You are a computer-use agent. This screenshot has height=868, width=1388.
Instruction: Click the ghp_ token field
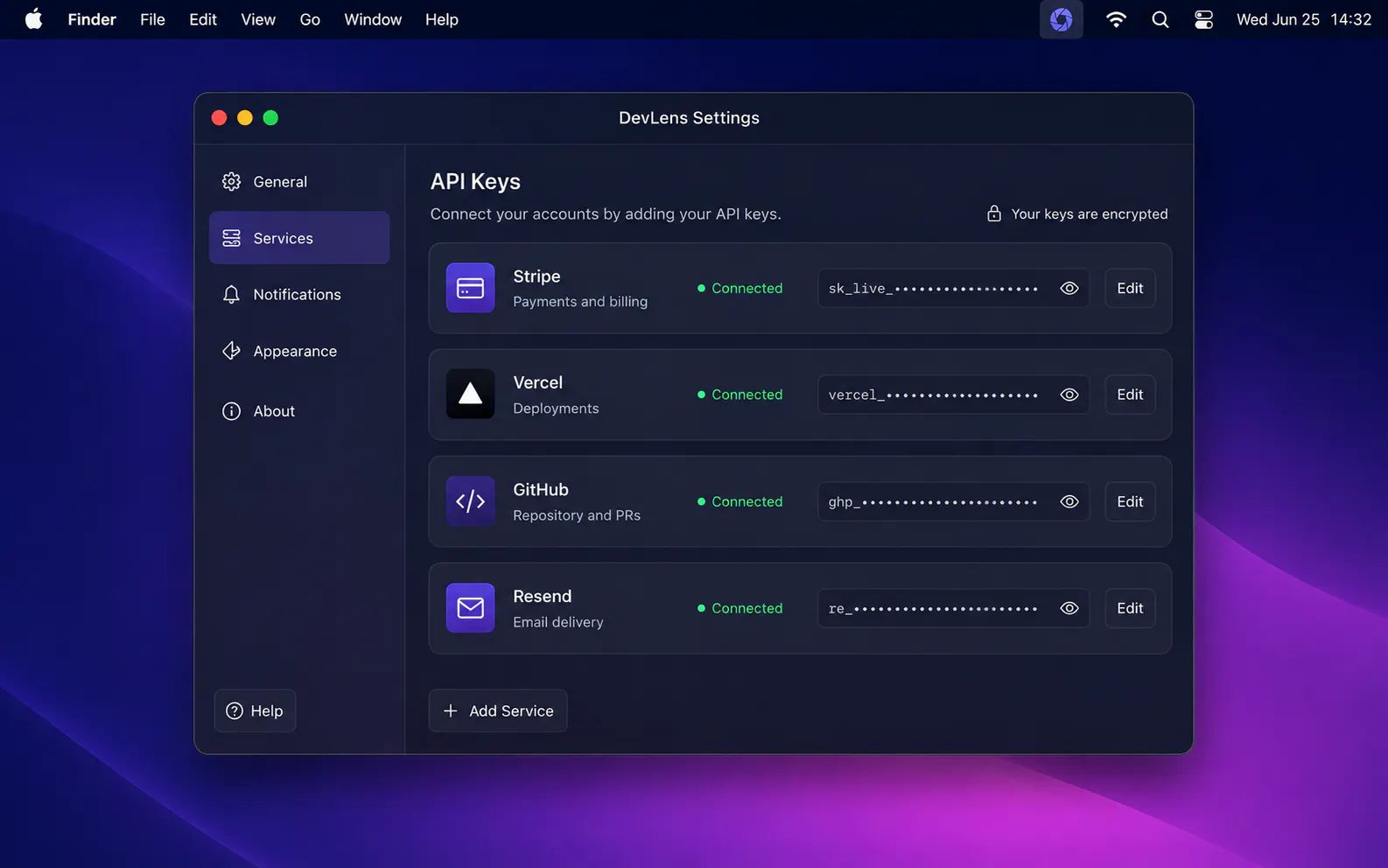coord(954,501)
